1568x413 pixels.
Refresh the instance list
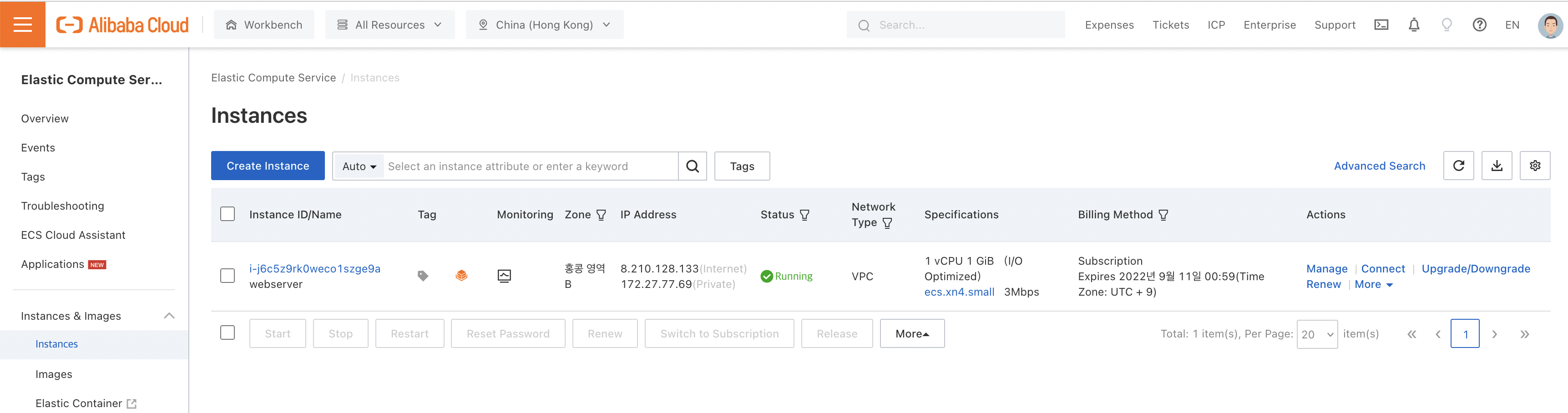(x=1458, y=166)
